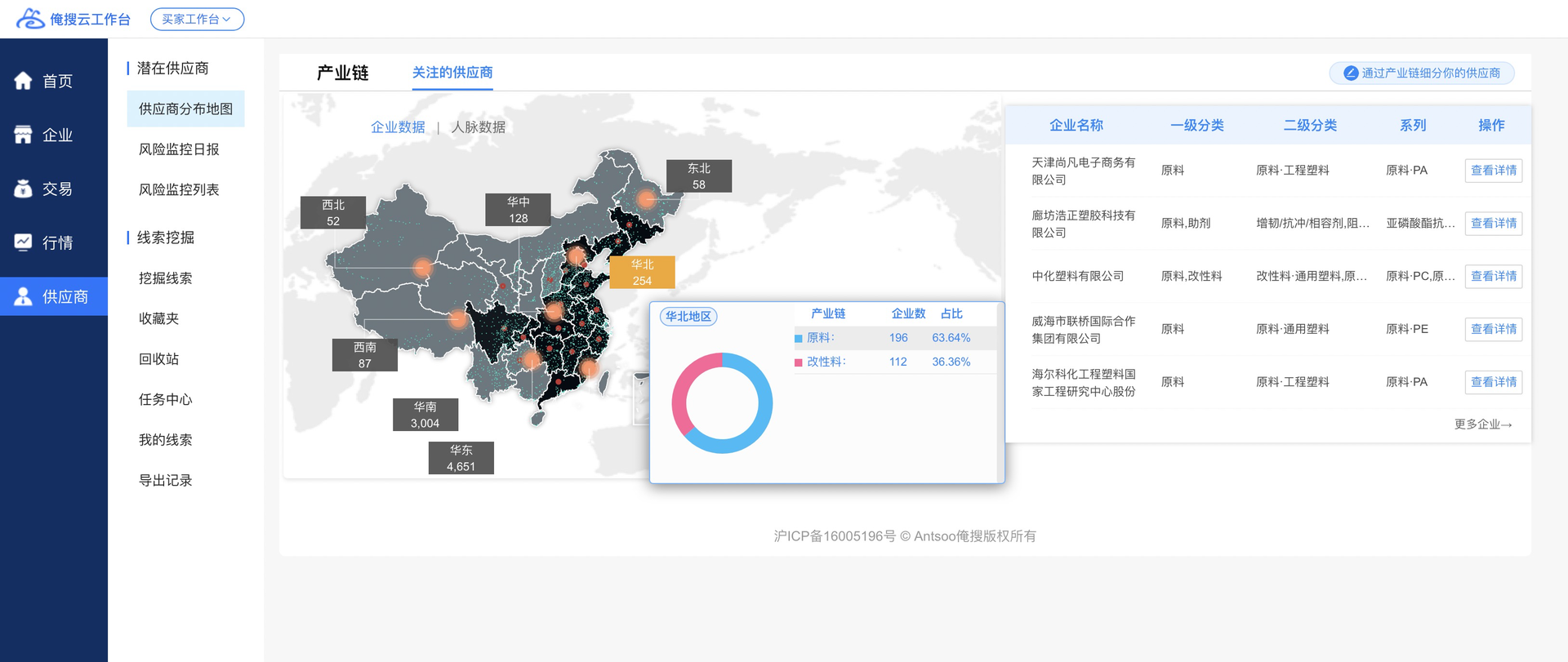This screenshot has width=1568, height=662.
Task: Click the home house icon in sidebar
Action: tap(23, 81)
